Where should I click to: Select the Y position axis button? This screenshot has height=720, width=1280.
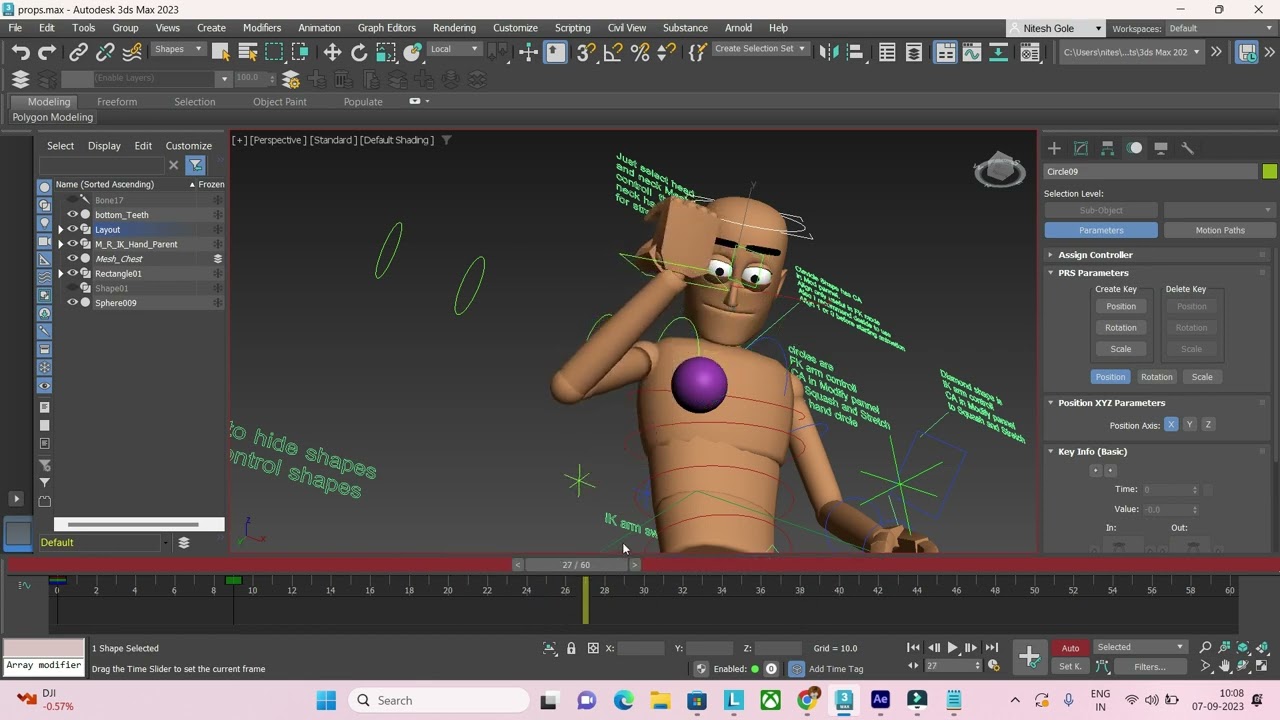click(1189, 425)
